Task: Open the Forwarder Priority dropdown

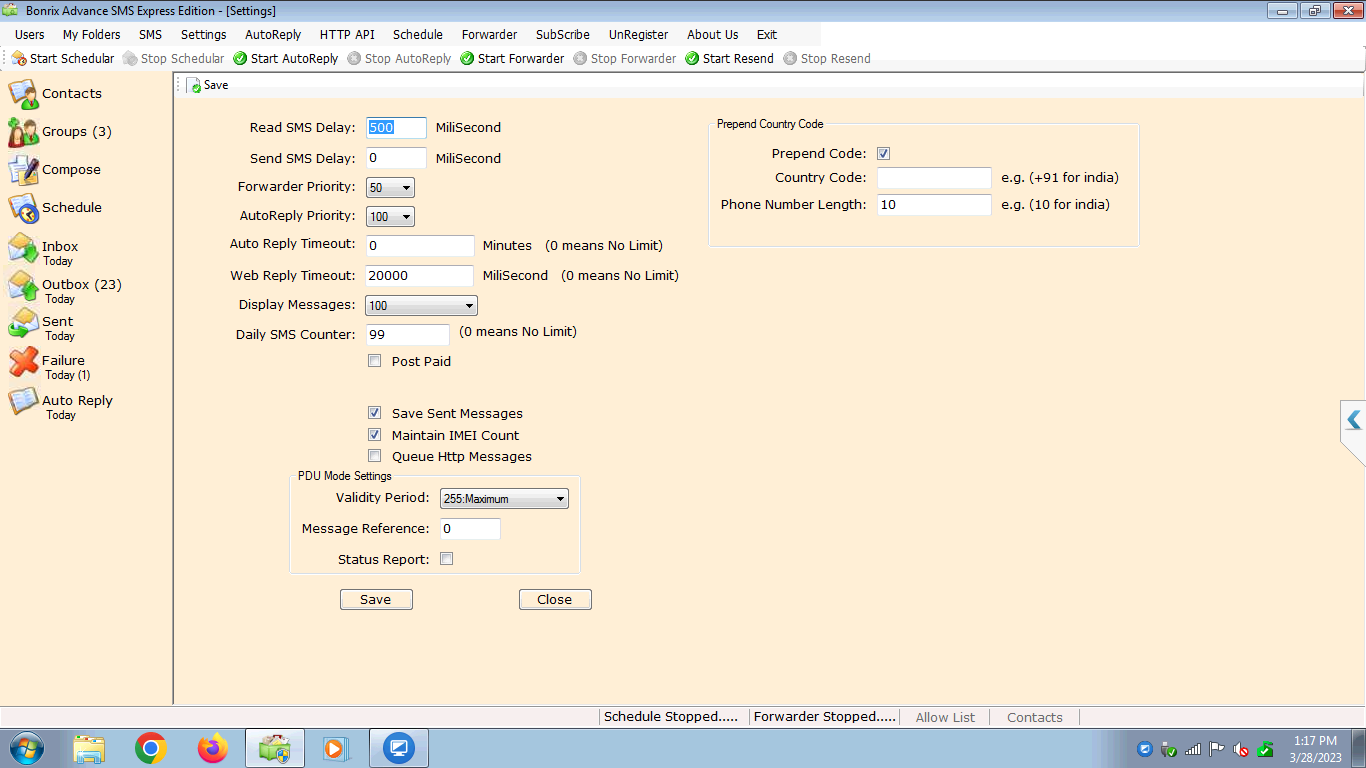Action: (x=391, y=187)
